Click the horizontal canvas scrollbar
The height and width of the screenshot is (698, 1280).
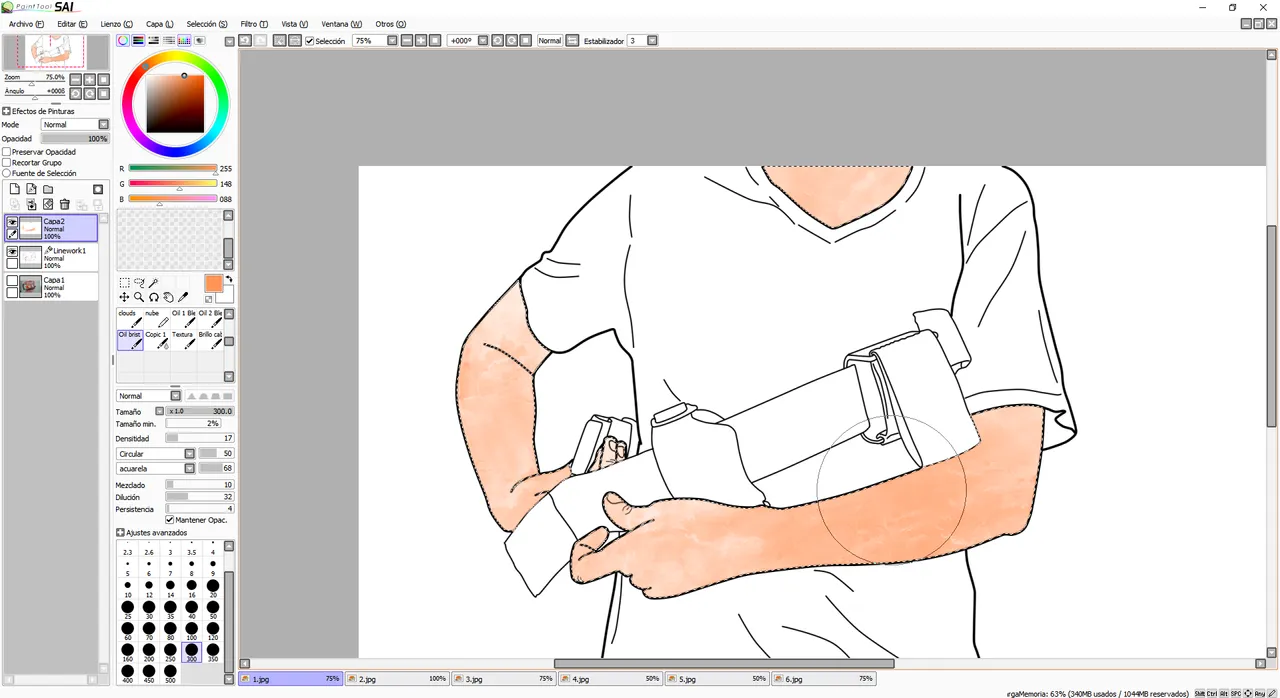[724, 663]
